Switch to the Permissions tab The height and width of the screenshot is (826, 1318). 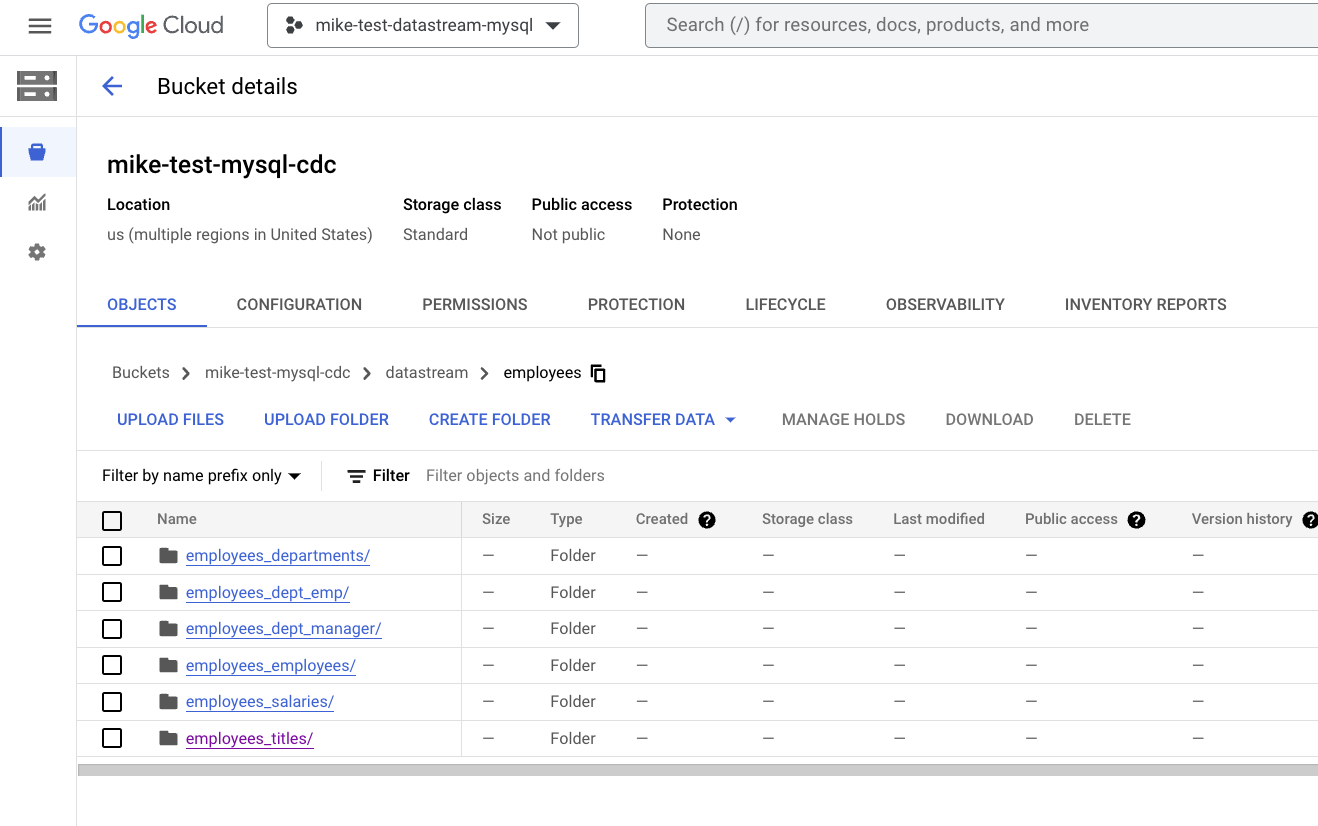[475, 305]
